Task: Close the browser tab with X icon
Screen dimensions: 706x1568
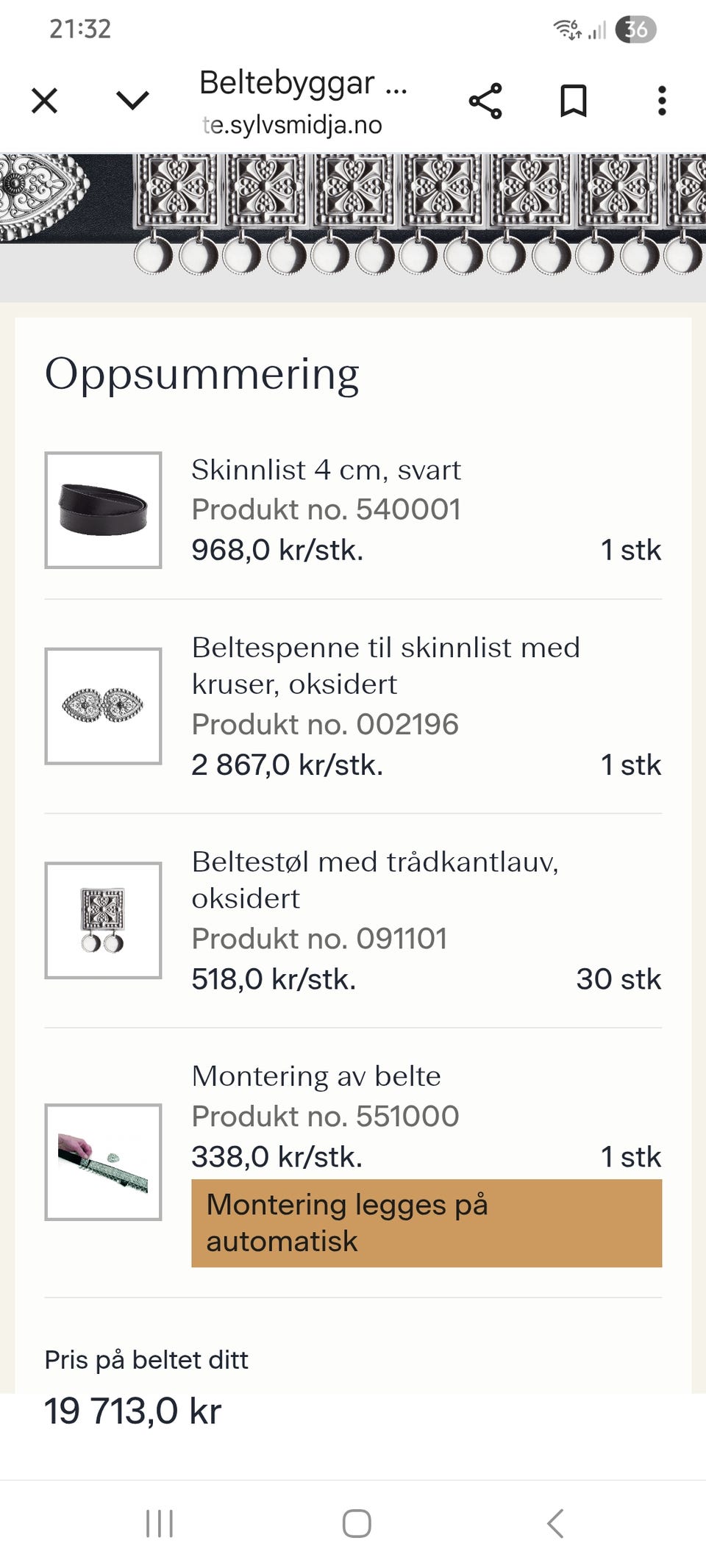Action: pyautogui.click(x=45, y=101)
